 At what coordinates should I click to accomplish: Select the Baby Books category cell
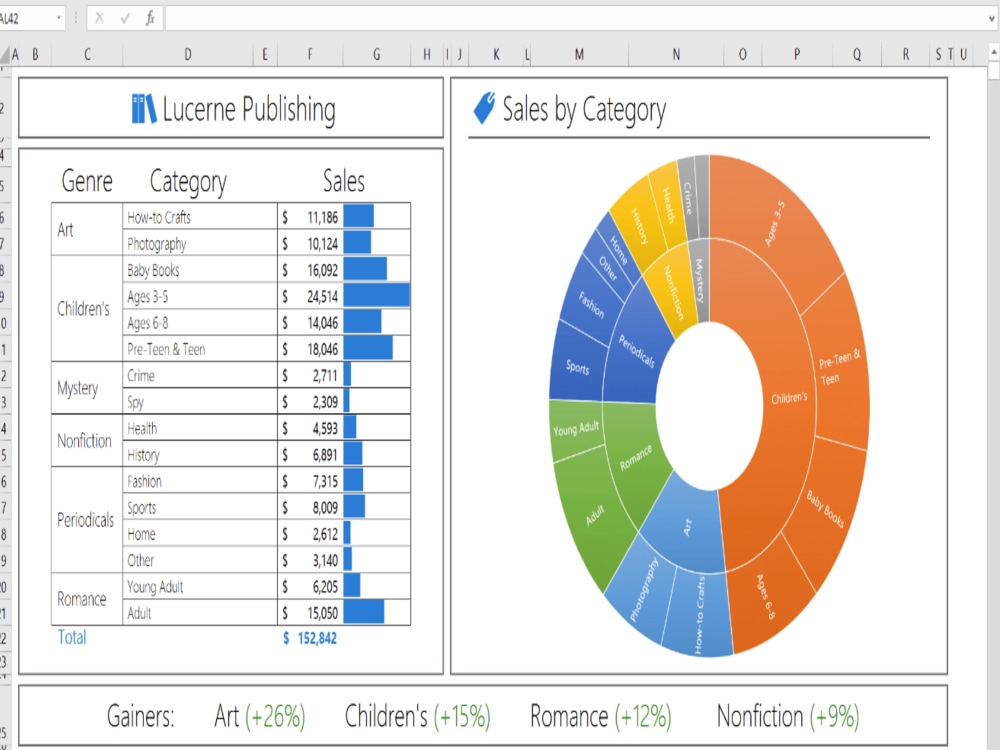[200, 270]
